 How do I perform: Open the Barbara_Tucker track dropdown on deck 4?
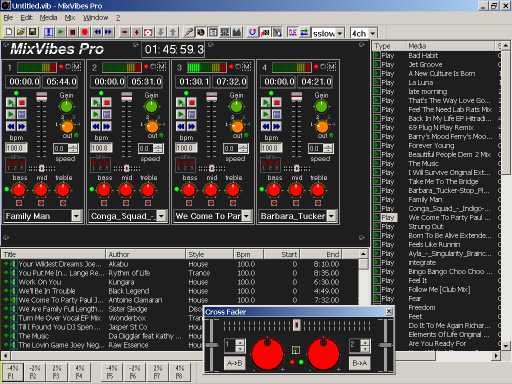[331, 216]
